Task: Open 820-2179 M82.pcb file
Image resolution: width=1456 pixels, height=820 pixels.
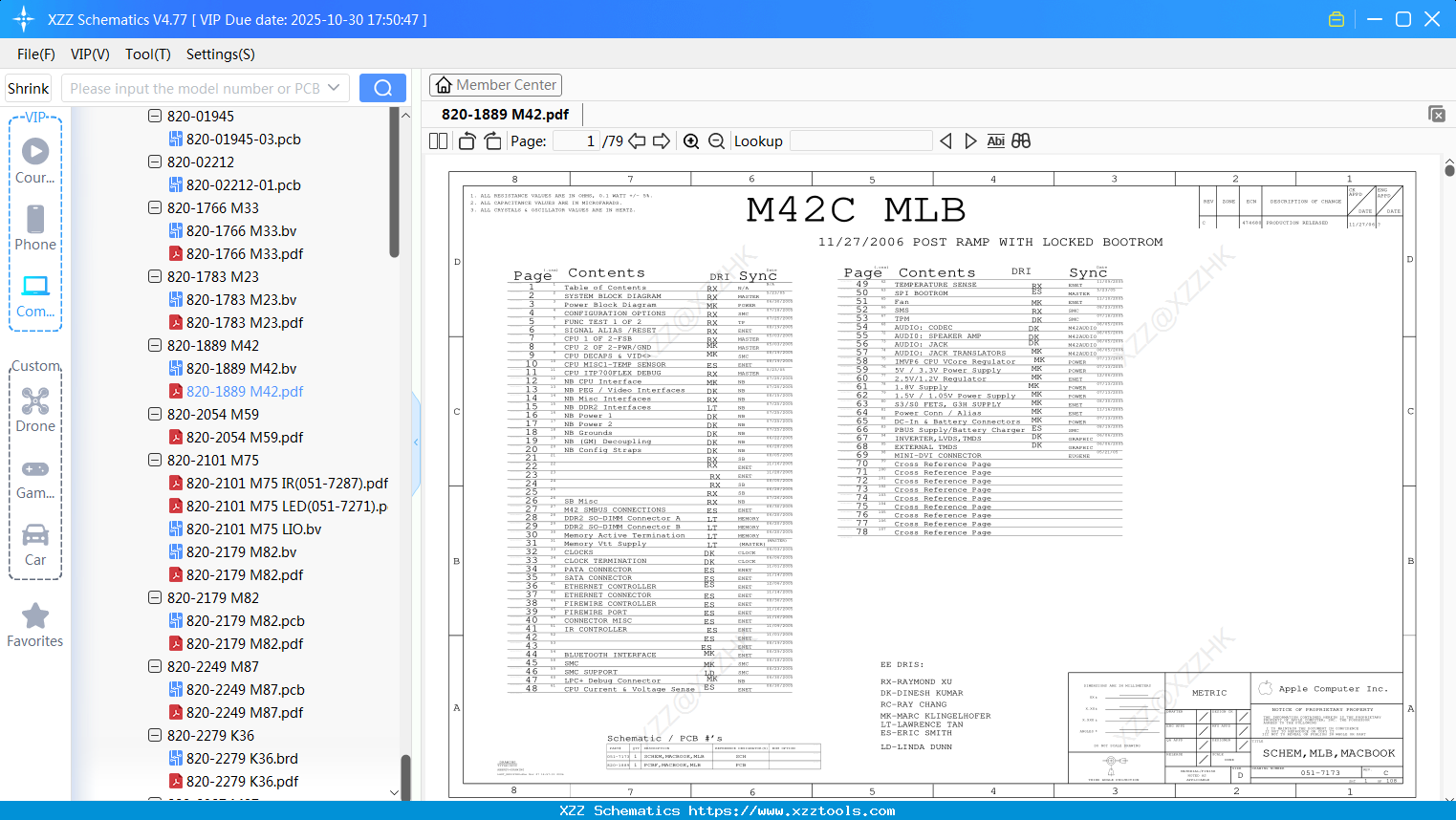Action: click(x=246, y=620)
